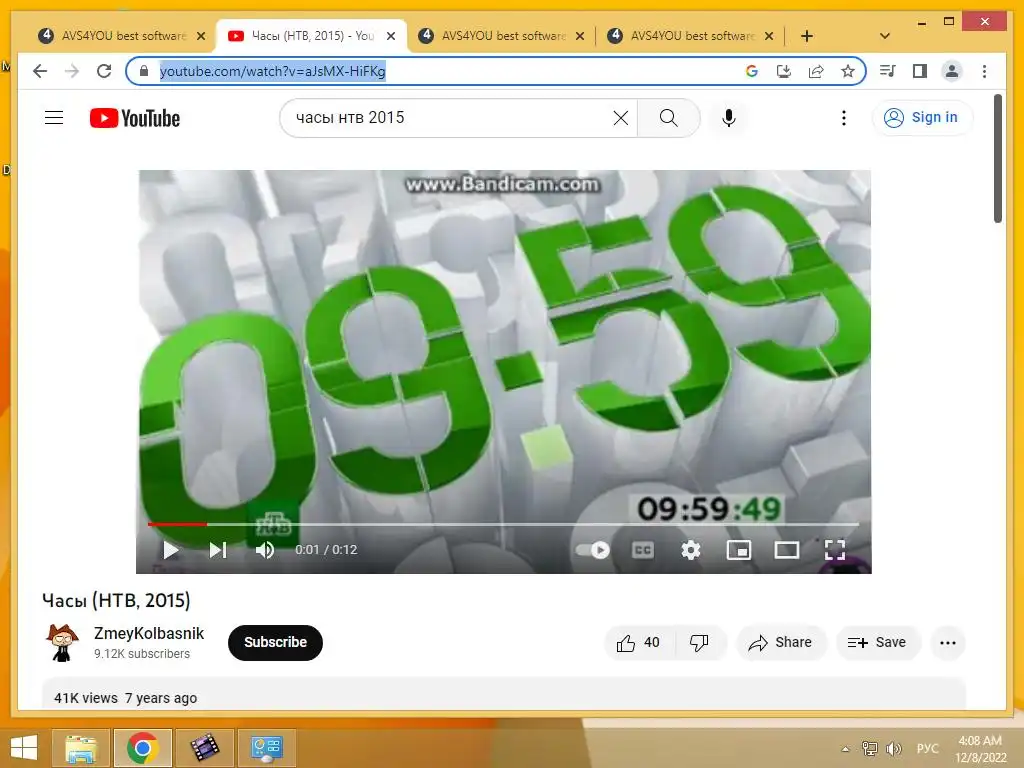Image resolution: width=1024 pixels, height=768 pixels.
Task: Open Windows Start button
Action: (x=24, y=748)
